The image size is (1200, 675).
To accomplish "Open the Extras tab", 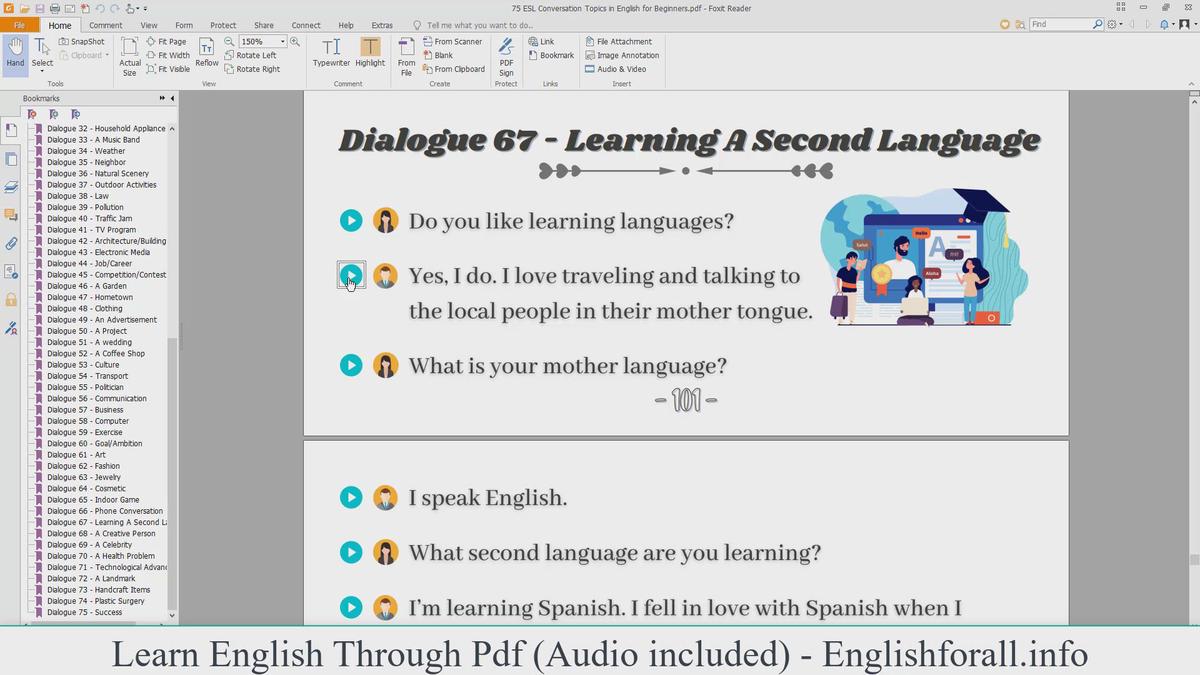I will (x=382, y=25).
